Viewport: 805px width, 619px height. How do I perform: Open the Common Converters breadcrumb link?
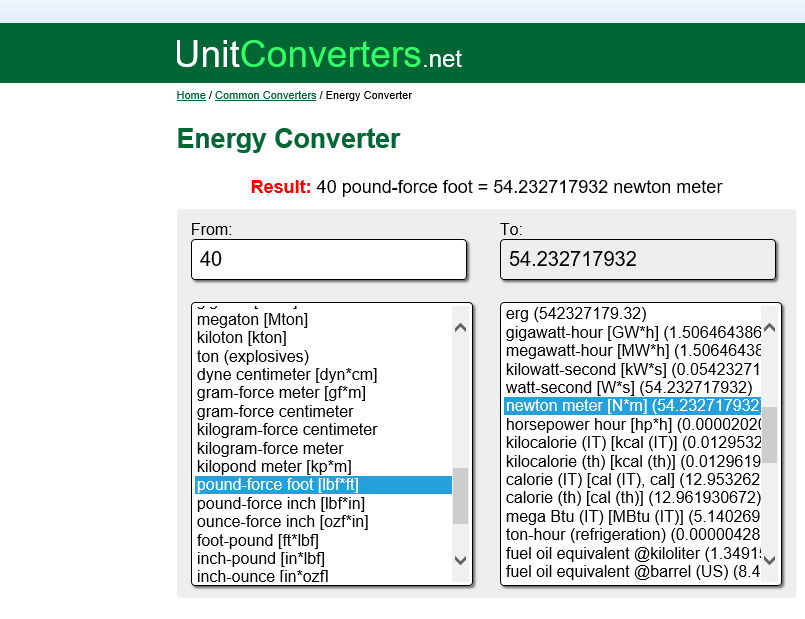[x=265, y=96]
